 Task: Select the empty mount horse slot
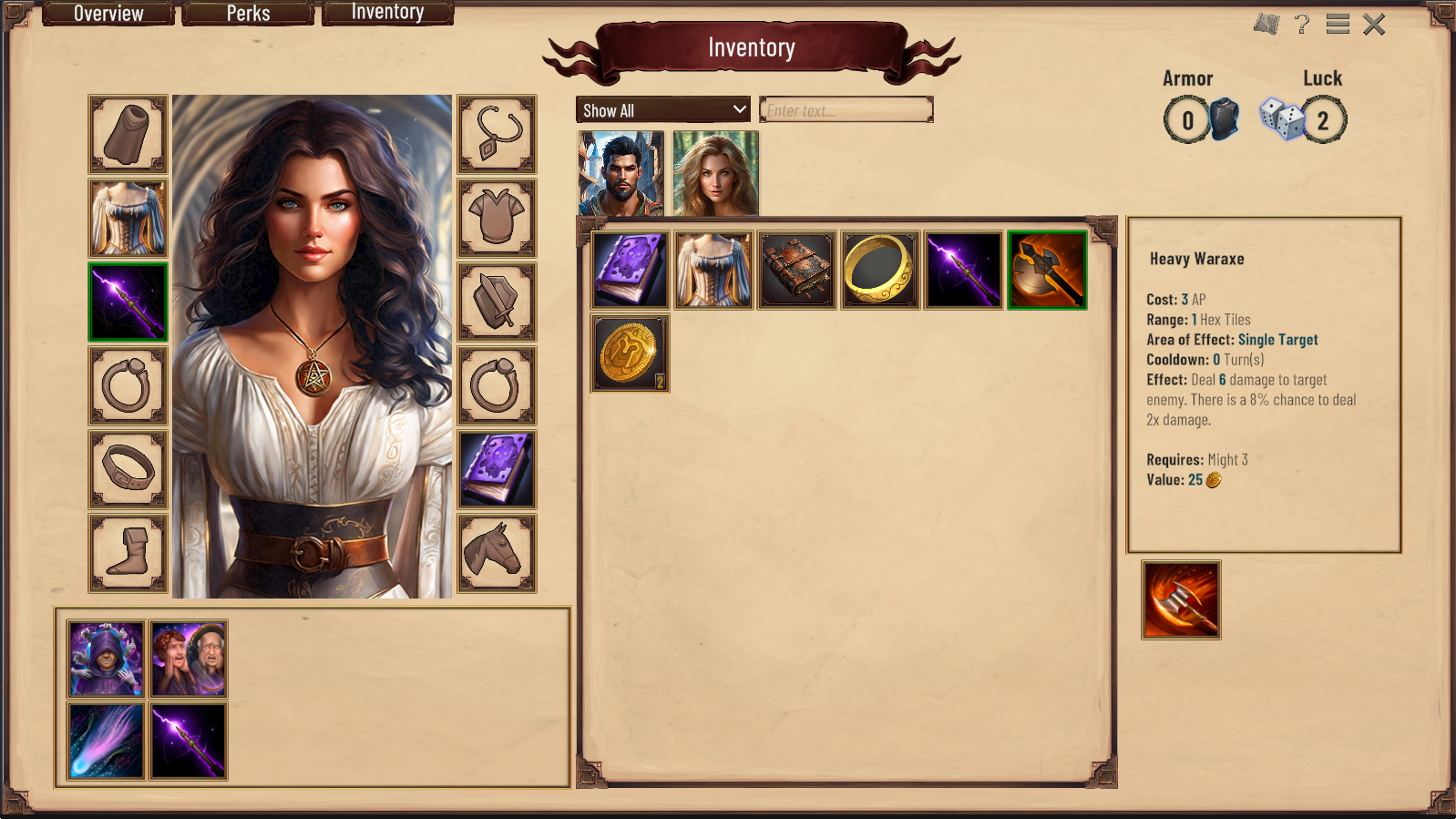[x=497, y=553]
